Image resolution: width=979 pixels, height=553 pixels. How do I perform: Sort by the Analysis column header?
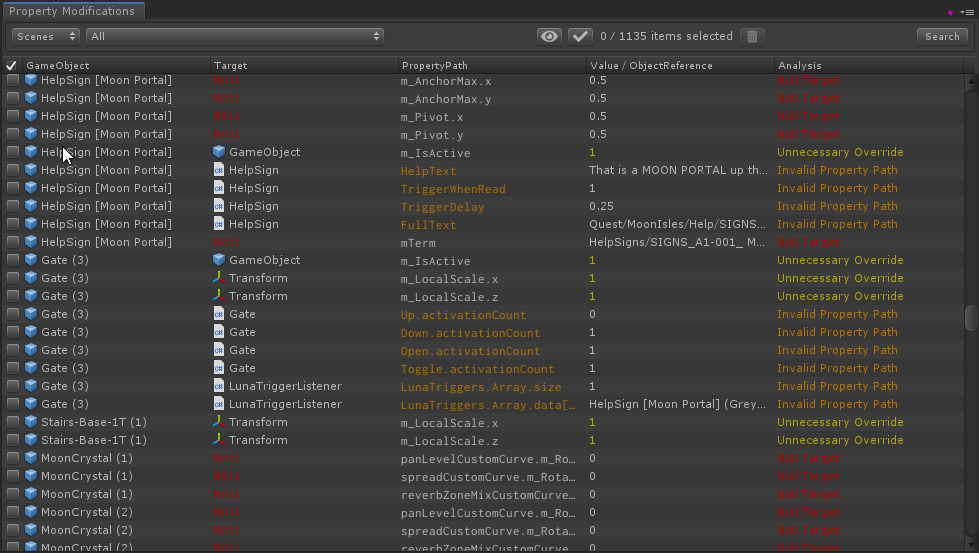pos(800,65)
